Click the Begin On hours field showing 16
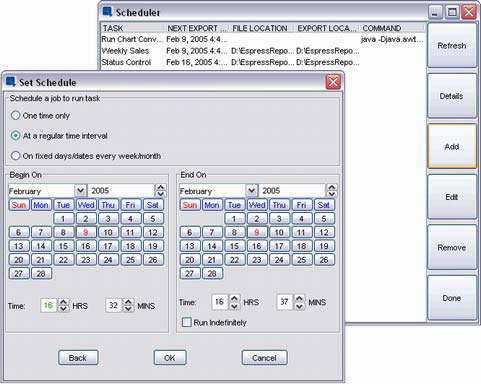 click(49, 305)
